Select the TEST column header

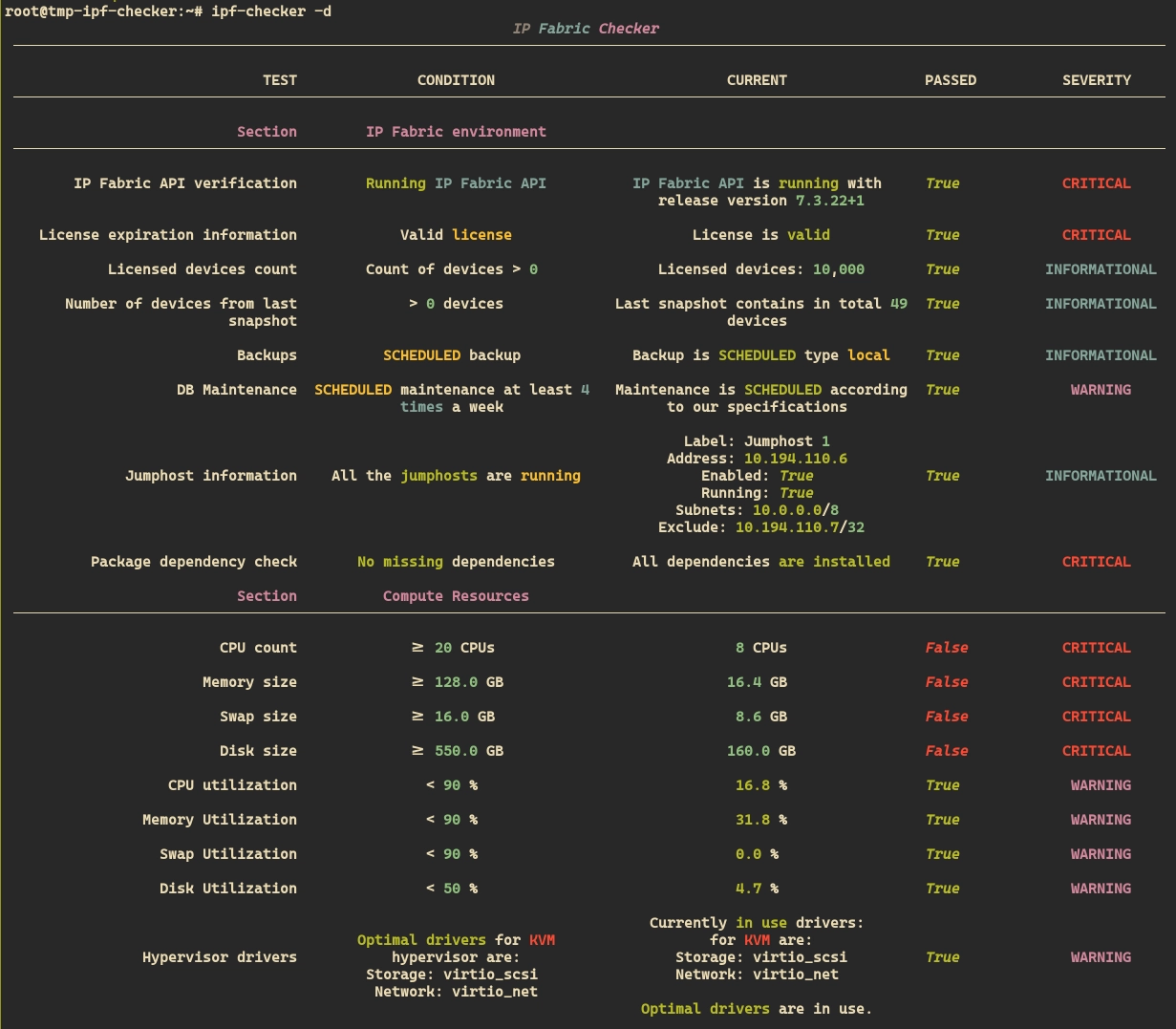click(279, 80)
